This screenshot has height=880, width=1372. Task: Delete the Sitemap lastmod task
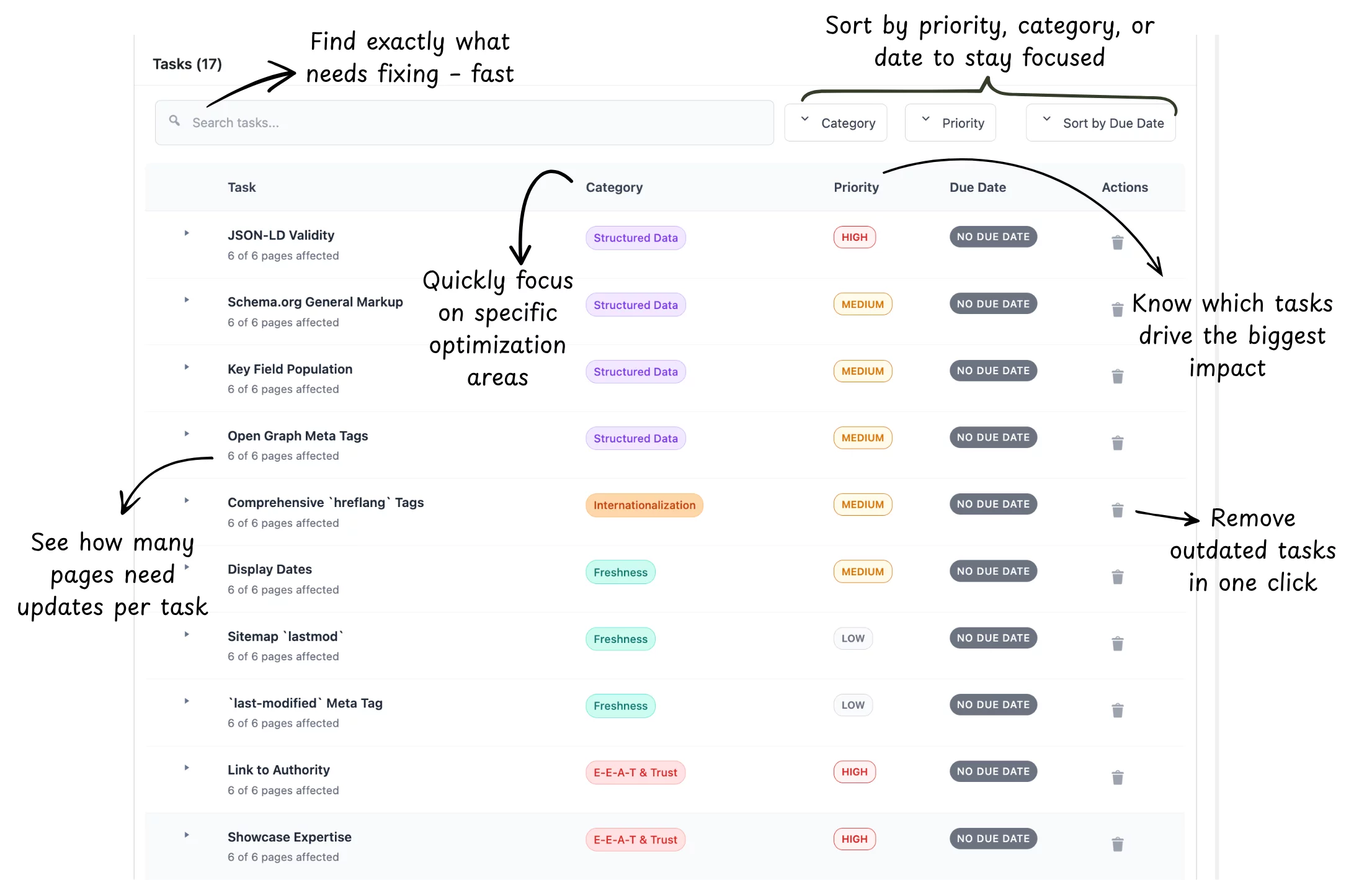coord(1117,644)
